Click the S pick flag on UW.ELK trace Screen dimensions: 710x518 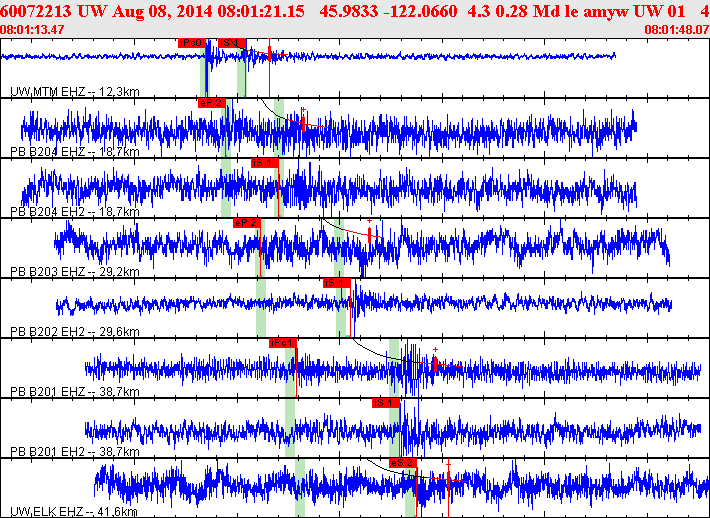(x=402, y=463)
